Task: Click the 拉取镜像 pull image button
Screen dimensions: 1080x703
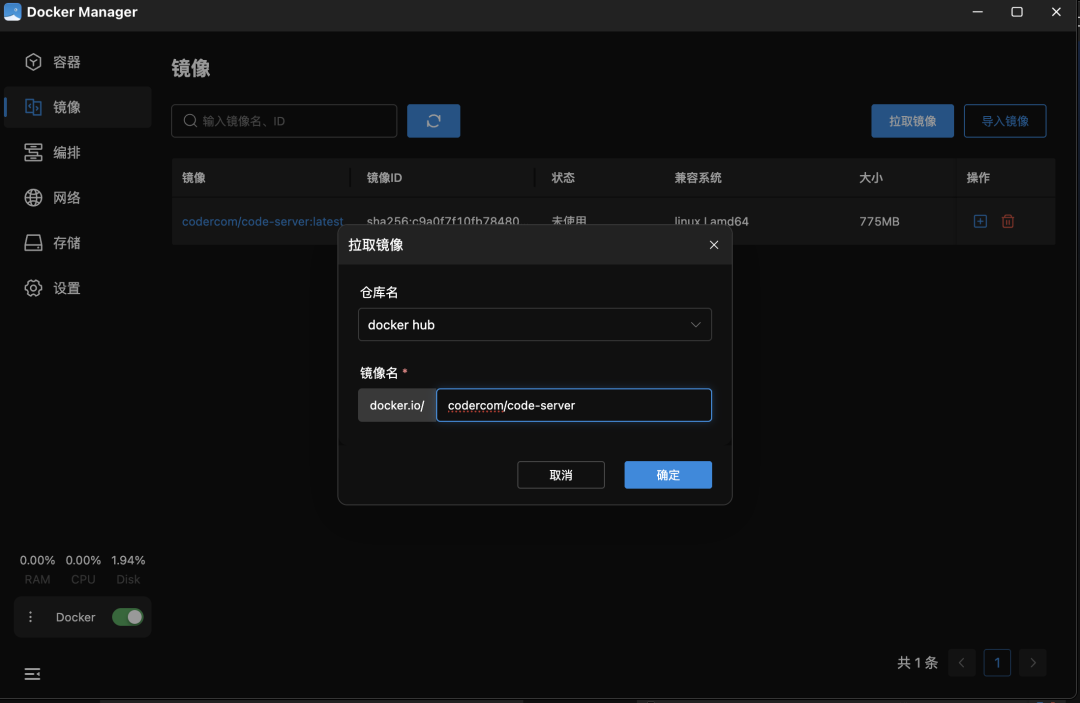Action: click(x=912, y=121)
